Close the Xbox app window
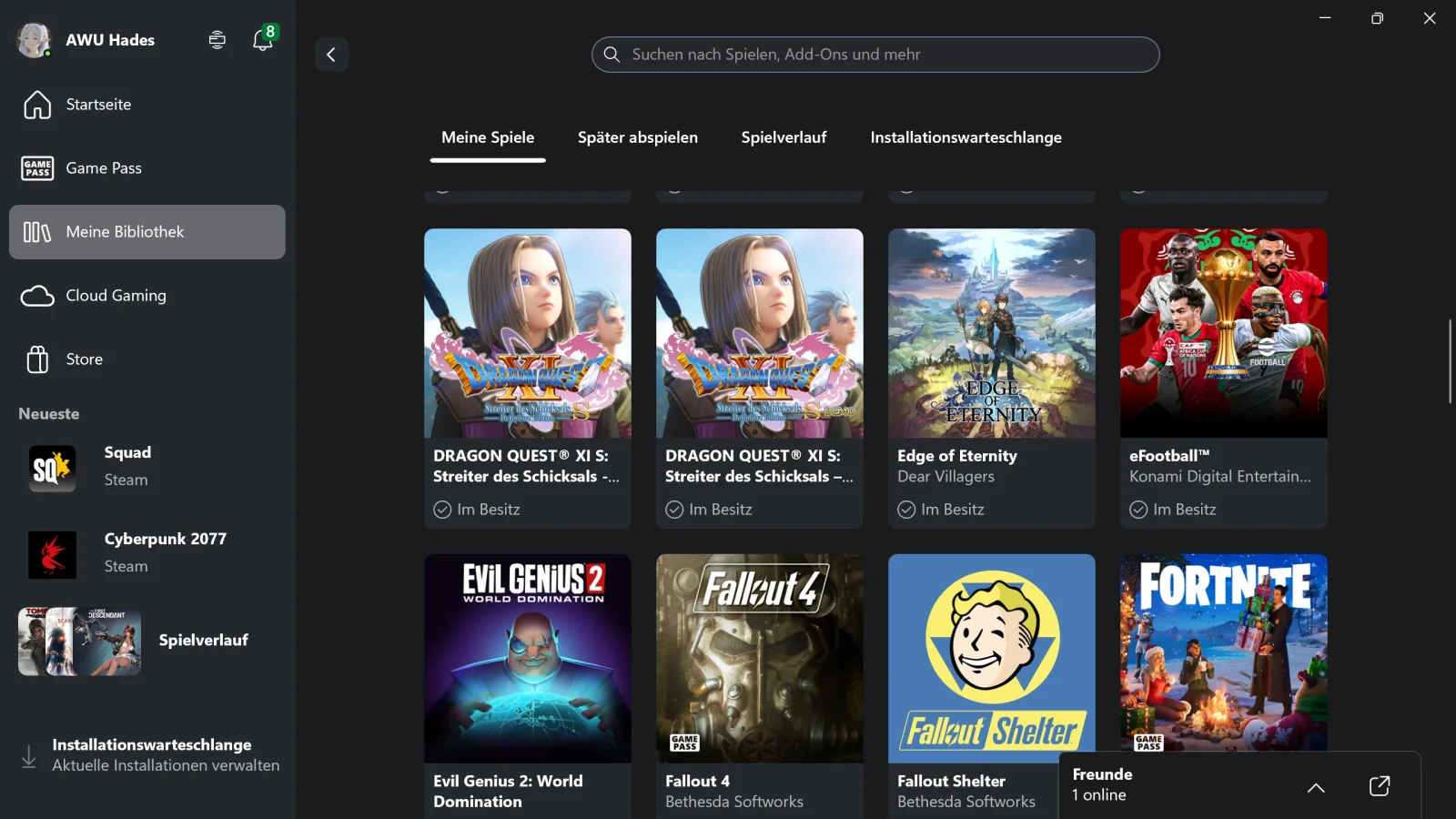This screenshot has height=819, width=1456. click(x=1430, y=18)
